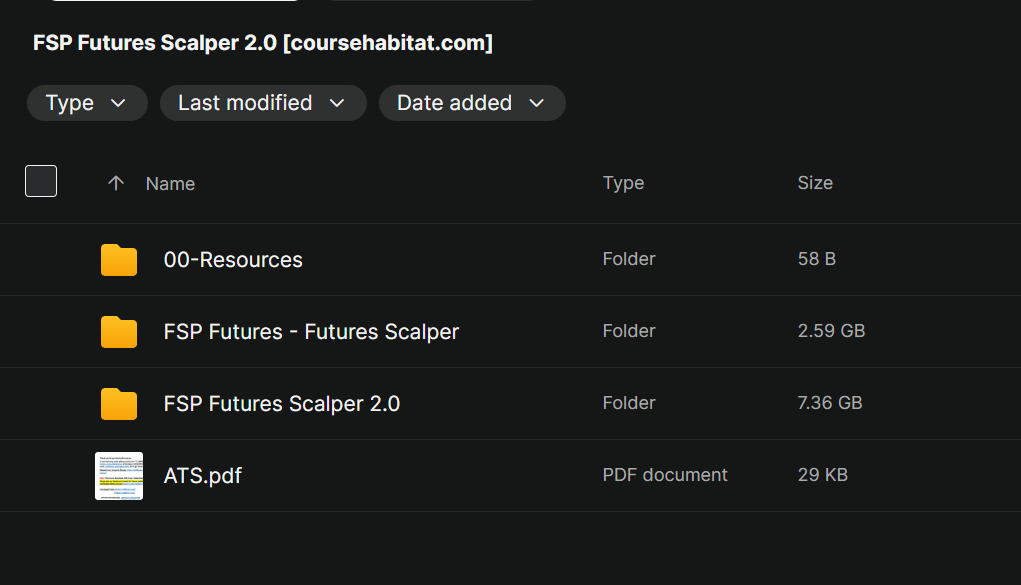Open the ATS.pdf file name
The height and width of the screenshot is (585, 1021).
click(x=203, y=476)
